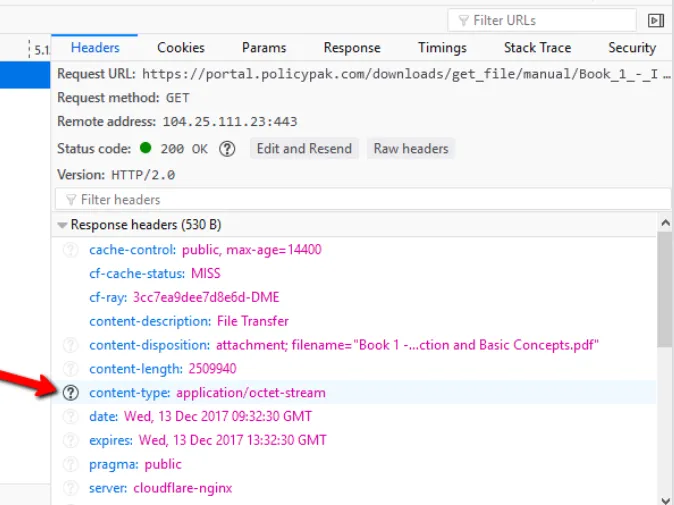Open the Stack Trace tab
674x505 pixels.
[537, 48]
